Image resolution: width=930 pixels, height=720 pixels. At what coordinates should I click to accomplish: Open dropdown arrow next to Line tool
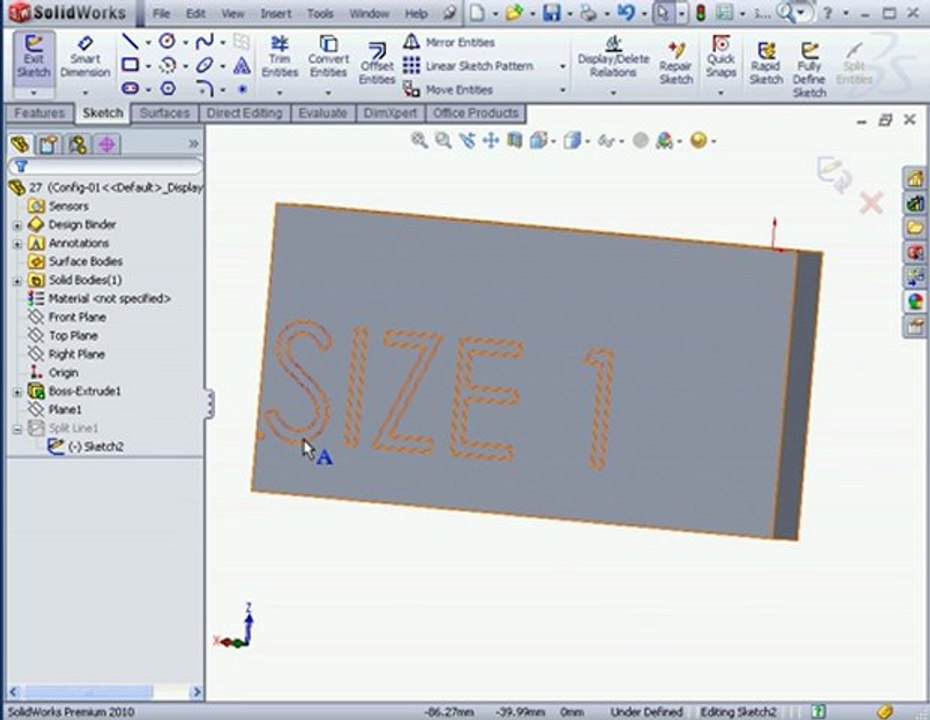(x=148, y=42)
